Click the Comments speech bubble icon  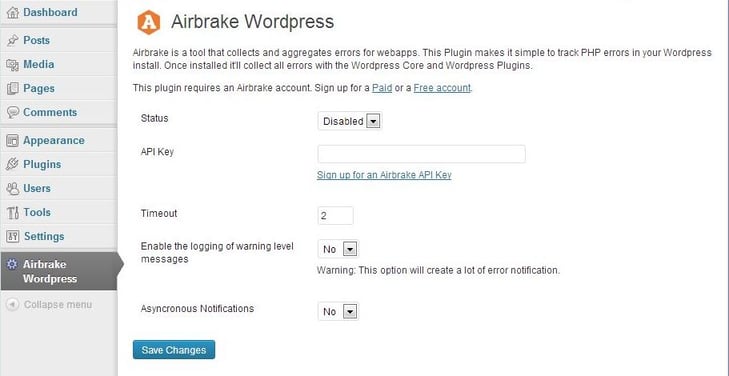(x=13, y=112)
